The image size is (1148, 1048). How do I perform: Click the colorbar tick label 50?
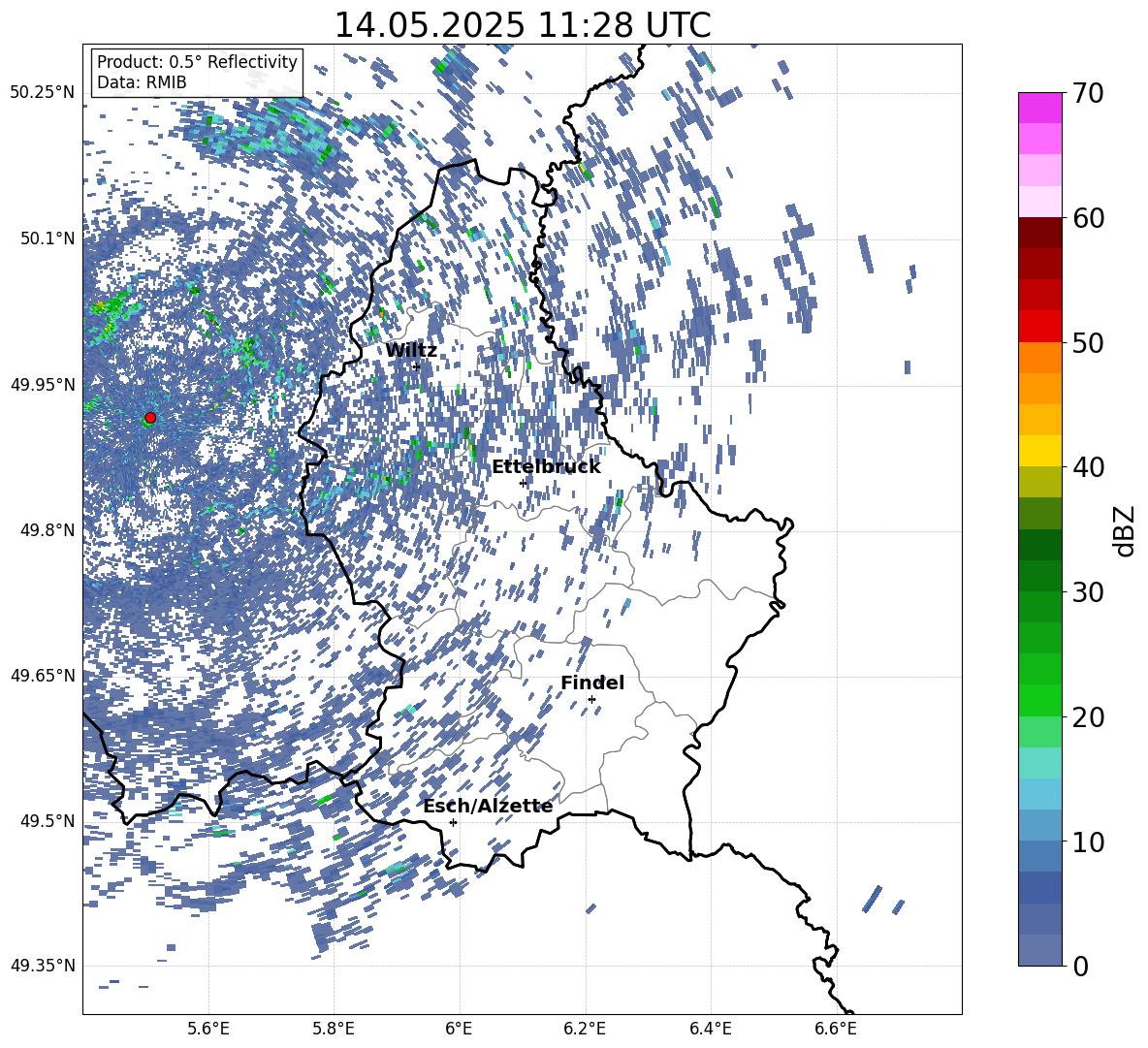[x=1088, y=342]
